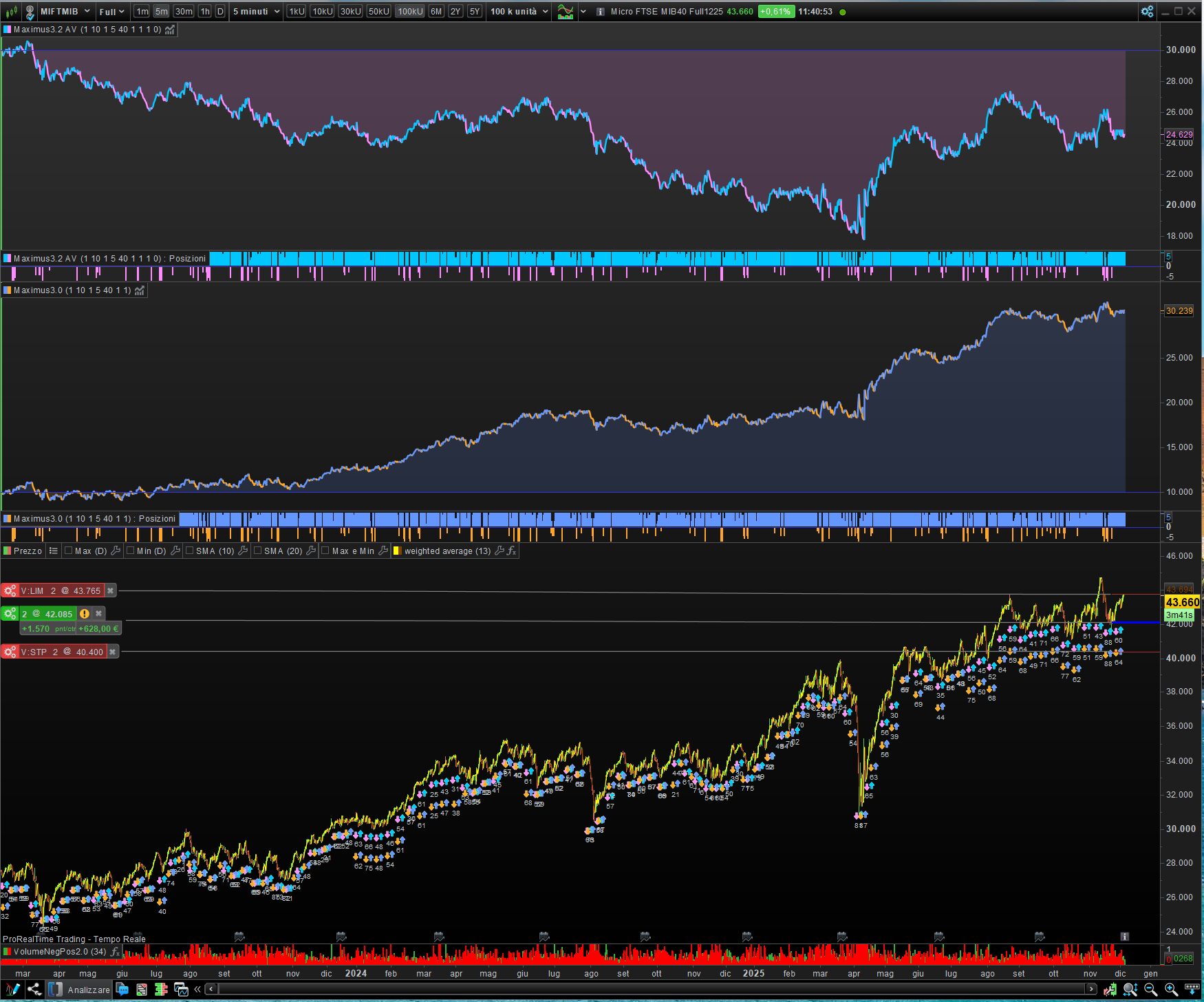Open Max e Min settings wrench

(384, 551)
